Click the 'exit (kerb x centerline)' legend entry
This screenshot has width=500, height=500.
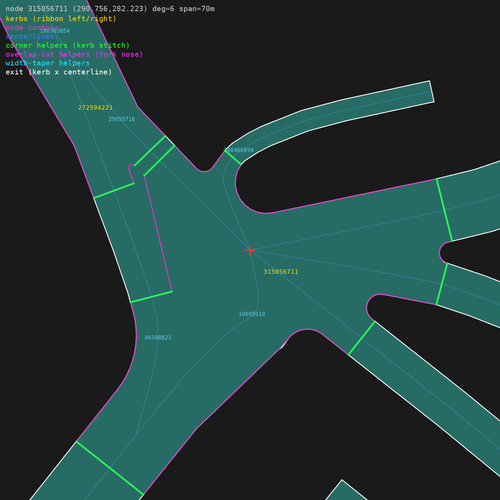(59, 72)
